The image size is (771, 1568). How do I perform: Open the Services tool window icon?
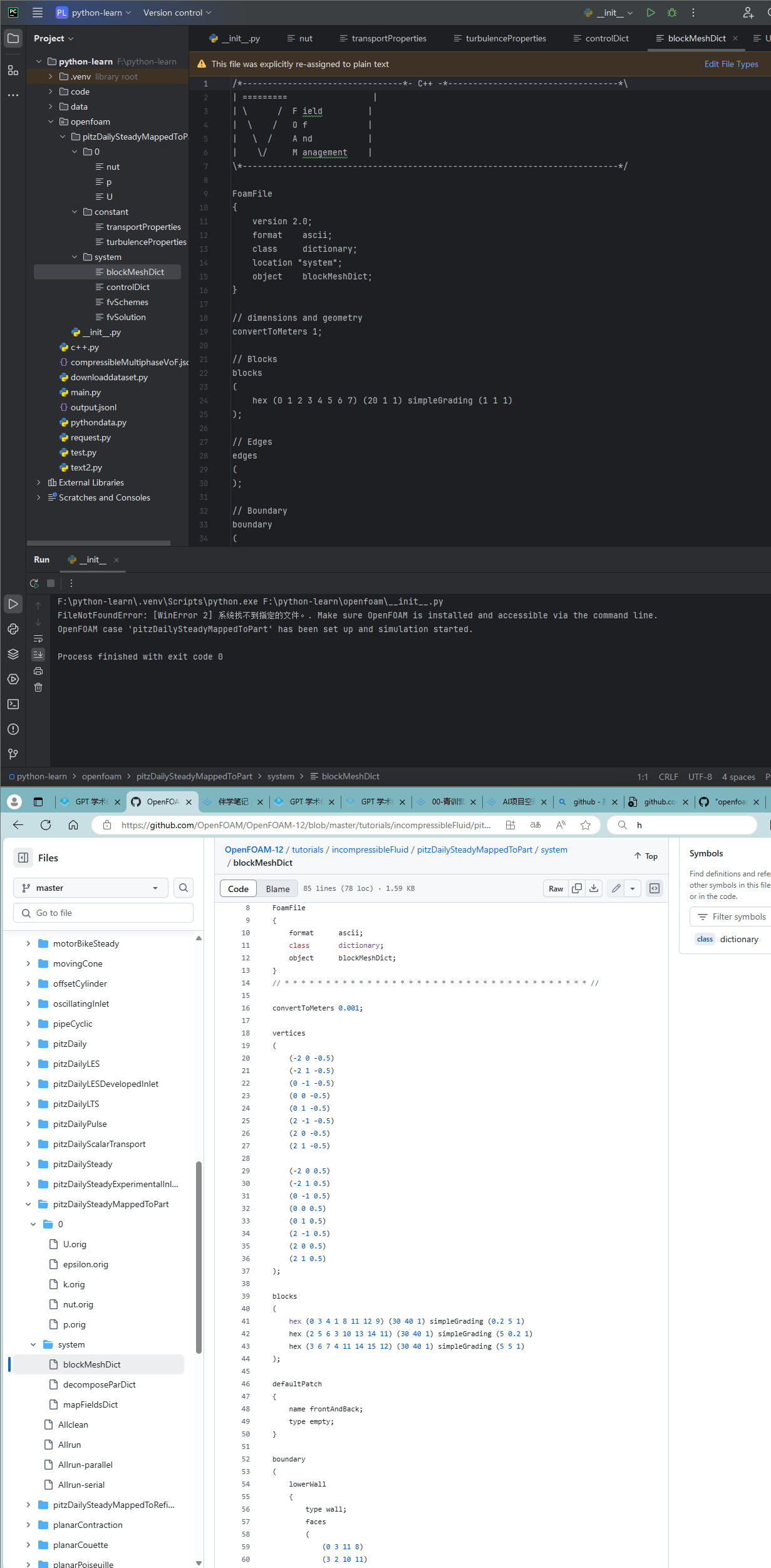[13, 679]
